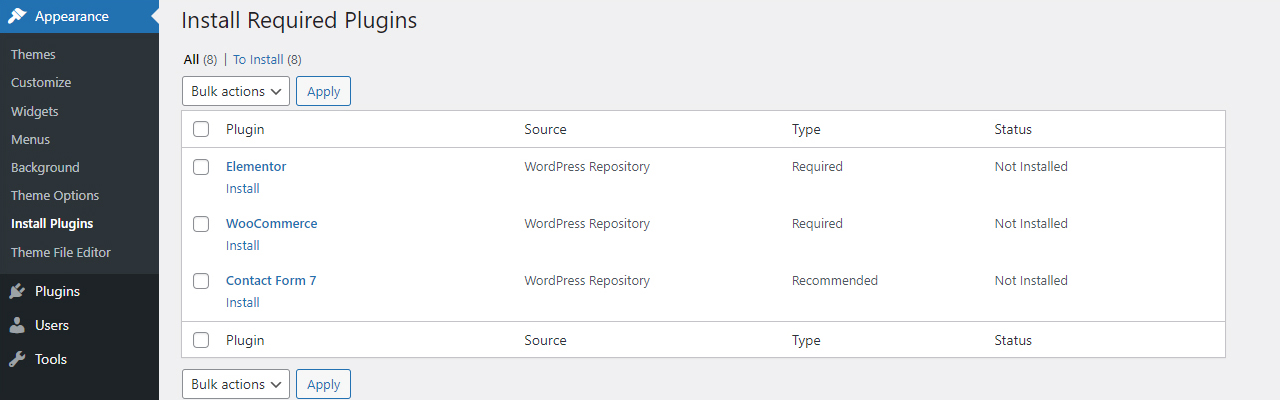Click the top Apply button
Image resolution: width=1280 pixels, height=400 pixels.
tap(323, 91)
